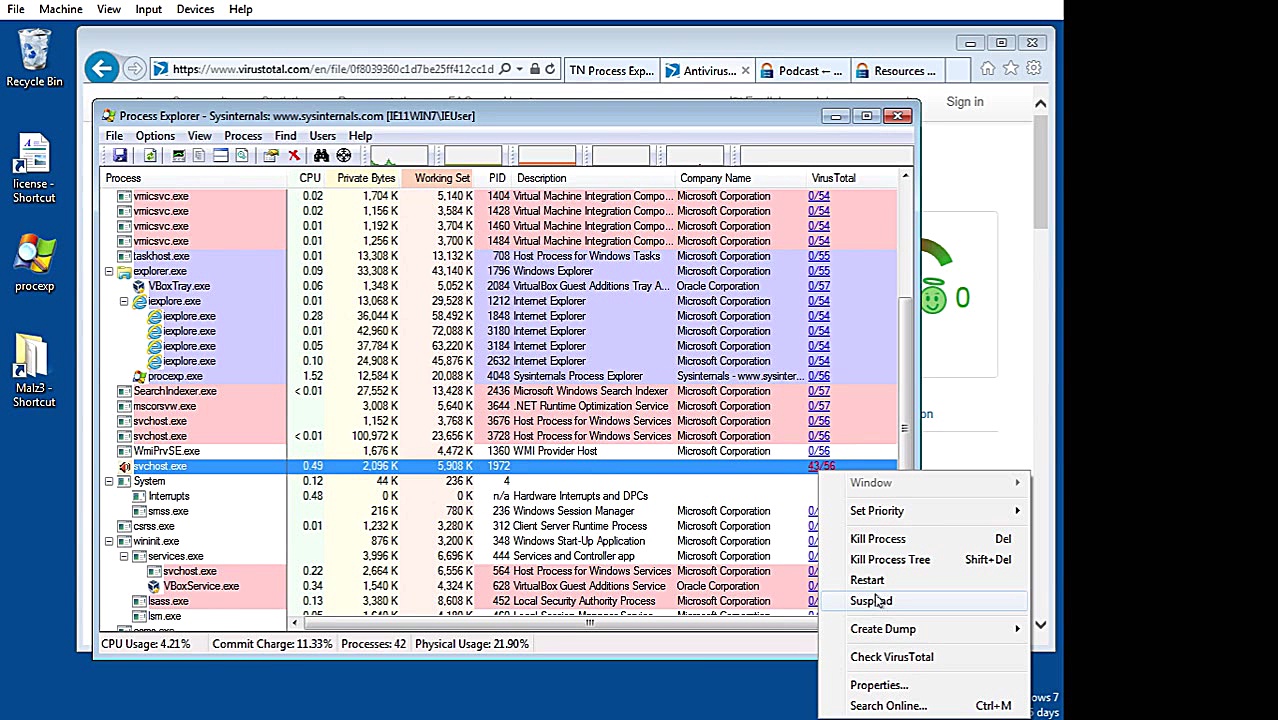Click the browser Forward arrow button
This screenshot has width=1278, height=720.
click(134, 69)
